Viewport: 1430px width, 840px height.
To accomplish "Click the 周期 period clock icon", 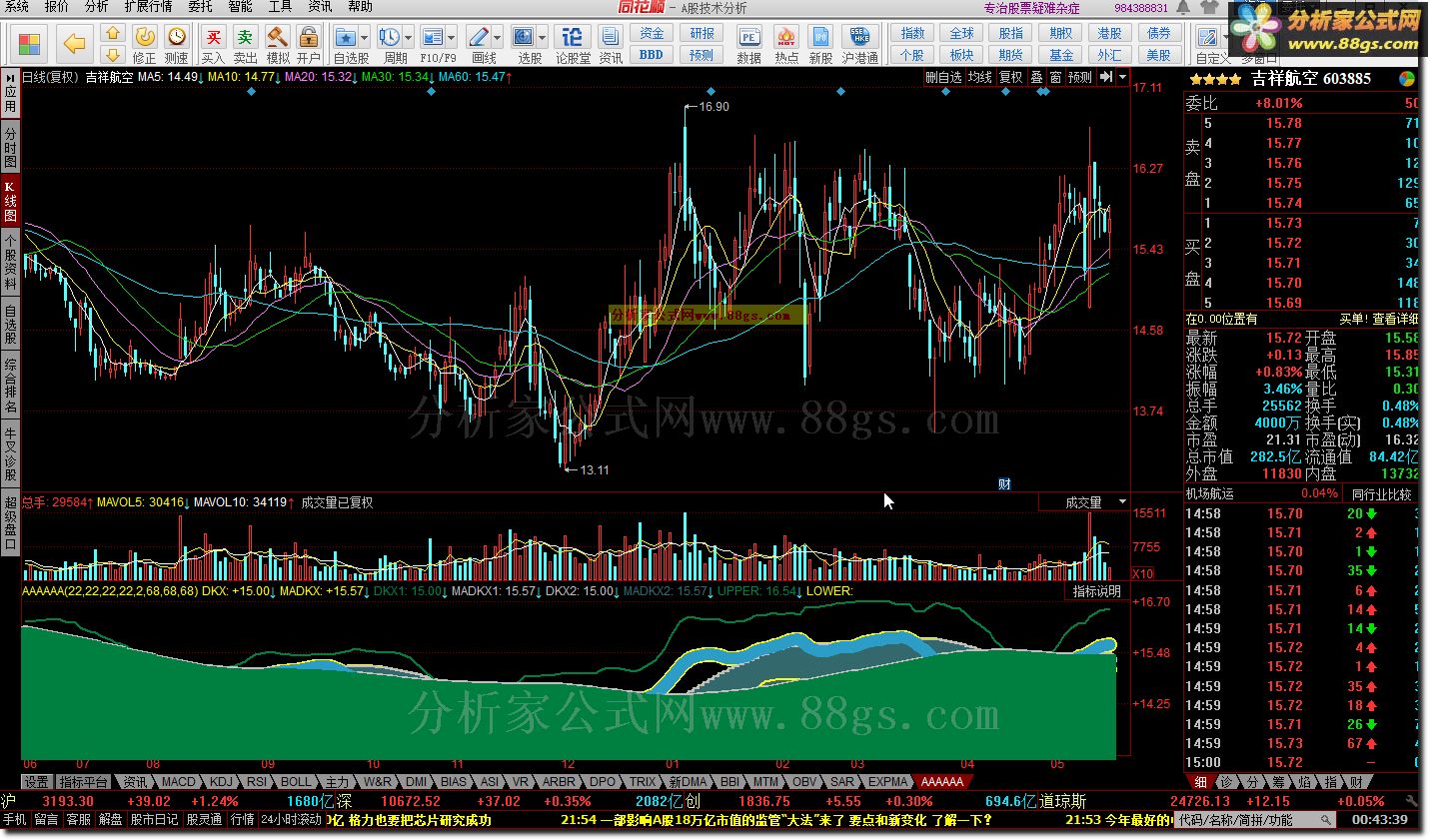I will (389, 38).
